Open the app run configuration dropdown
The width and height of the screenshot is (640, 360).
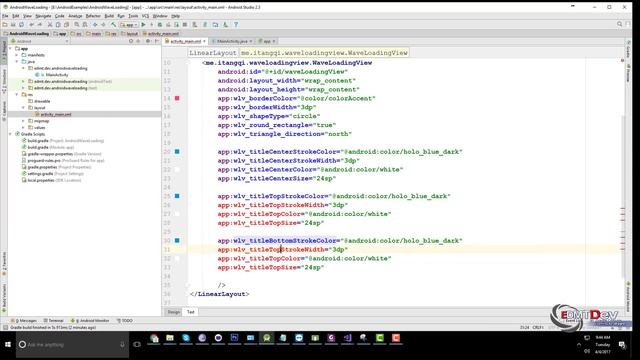(x=129, y=25)
